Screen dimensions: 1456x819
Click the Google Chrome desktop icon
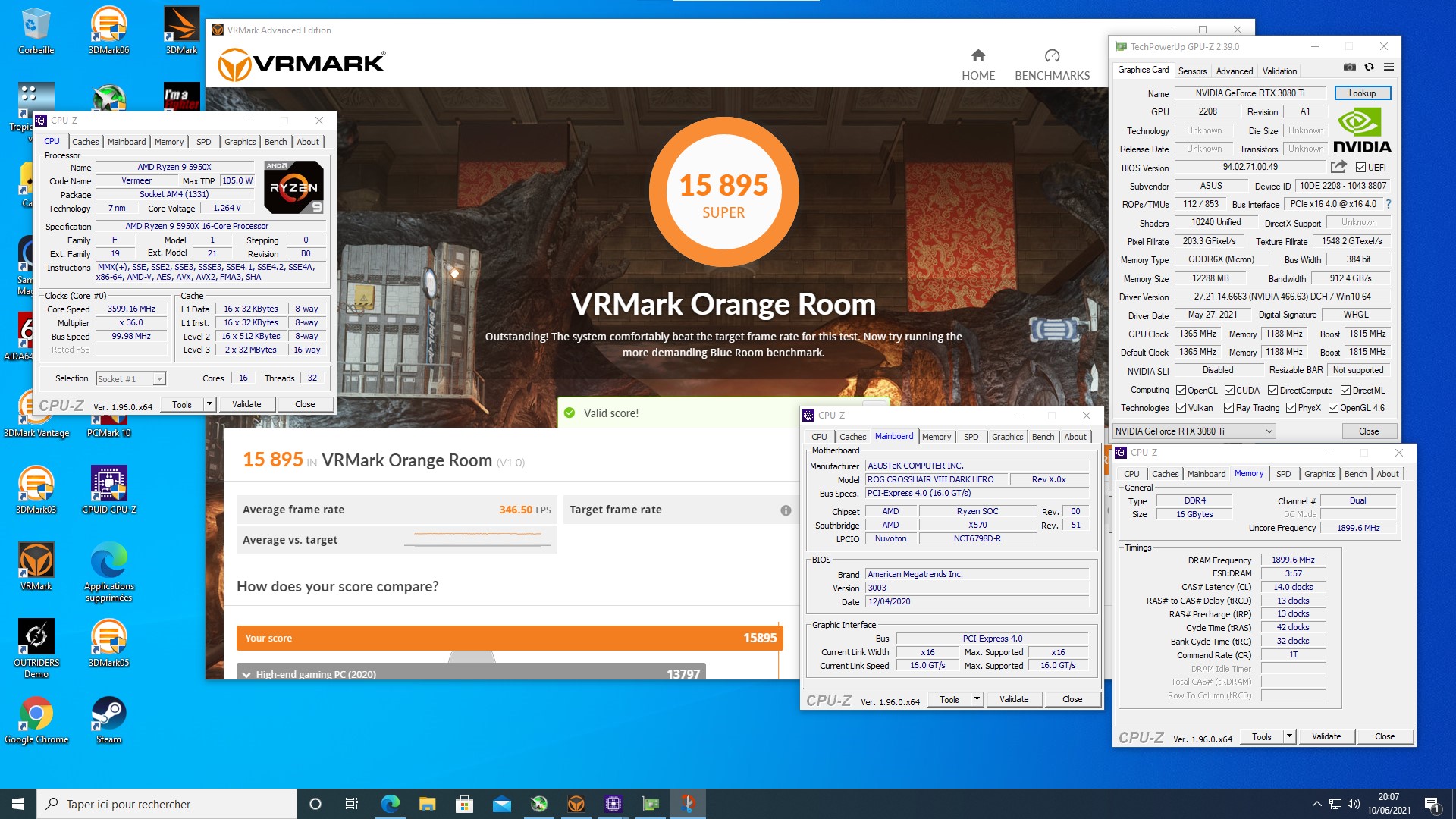pos(36,720)
